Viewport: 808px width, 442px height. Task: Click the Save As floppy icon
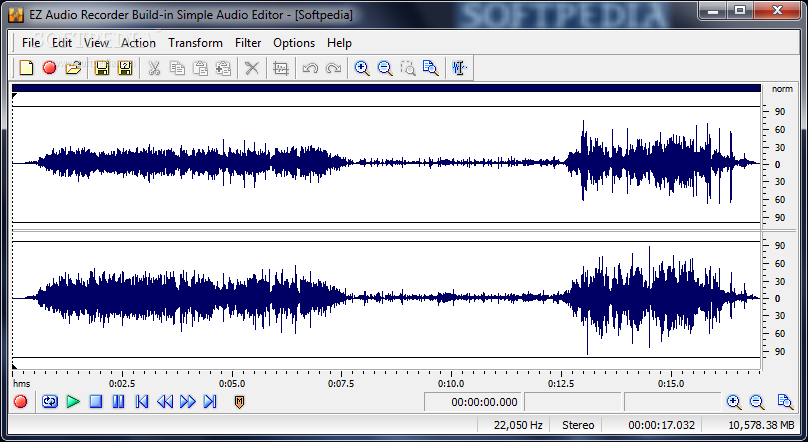(125, 68)
